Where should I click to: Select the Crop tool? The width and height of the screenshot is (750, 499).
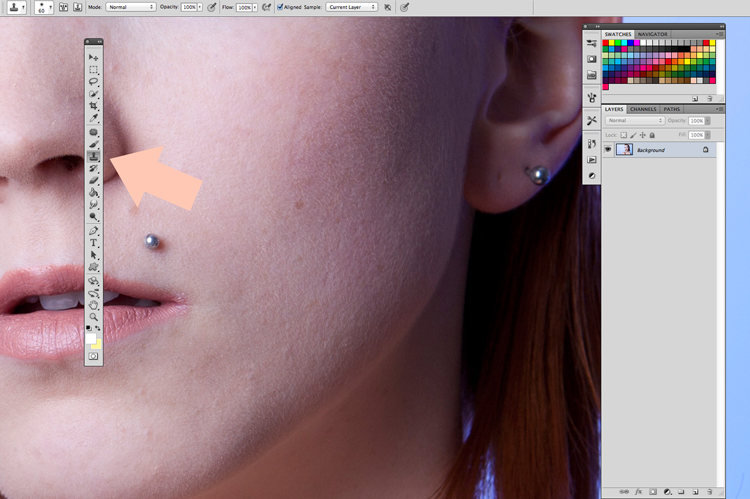coord(94,106)
